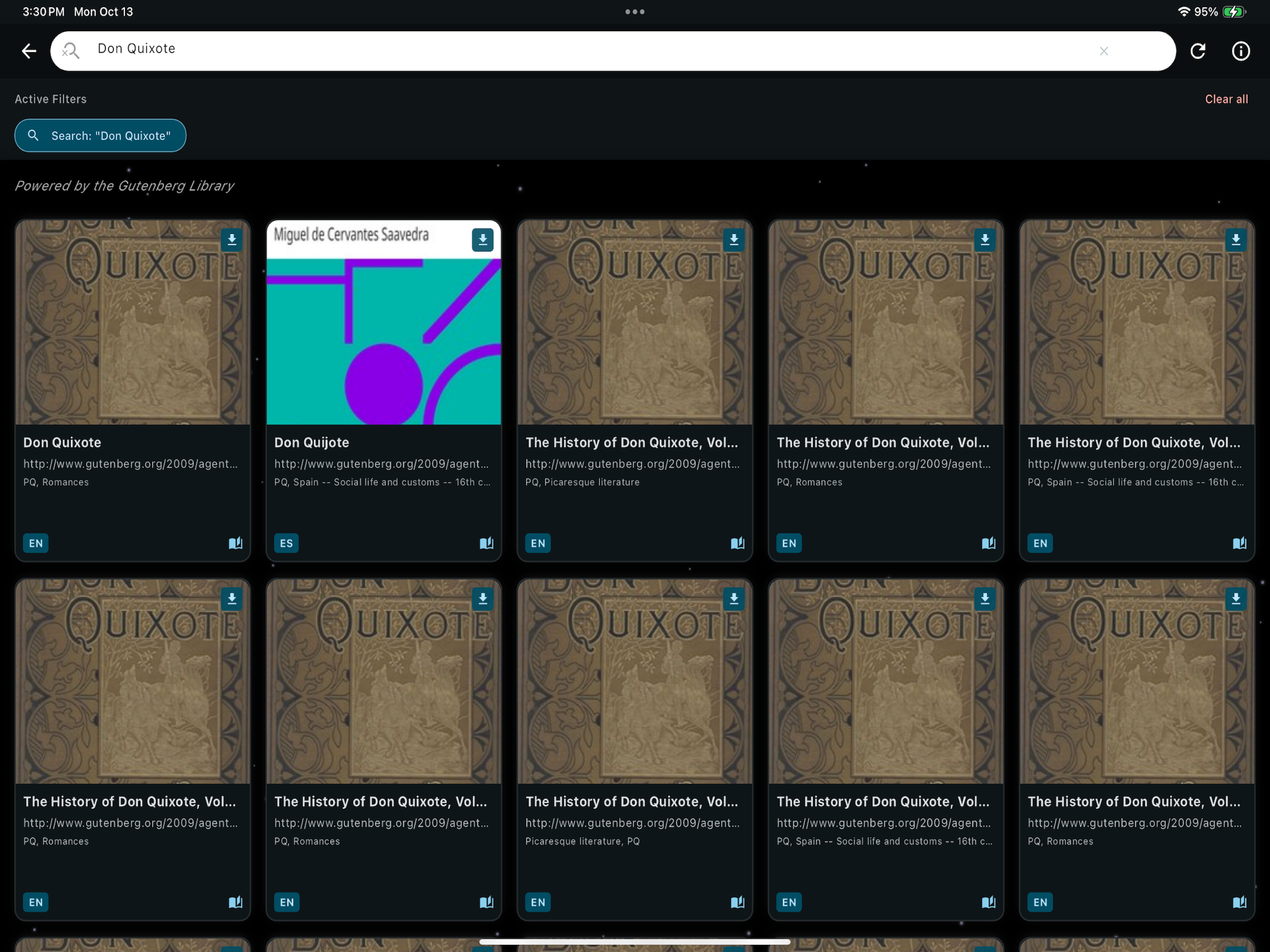Viewport: 1270px width, 952px height.
Task: Download the book tagged PQ, Picaresque literature
Action: [734, 239]
